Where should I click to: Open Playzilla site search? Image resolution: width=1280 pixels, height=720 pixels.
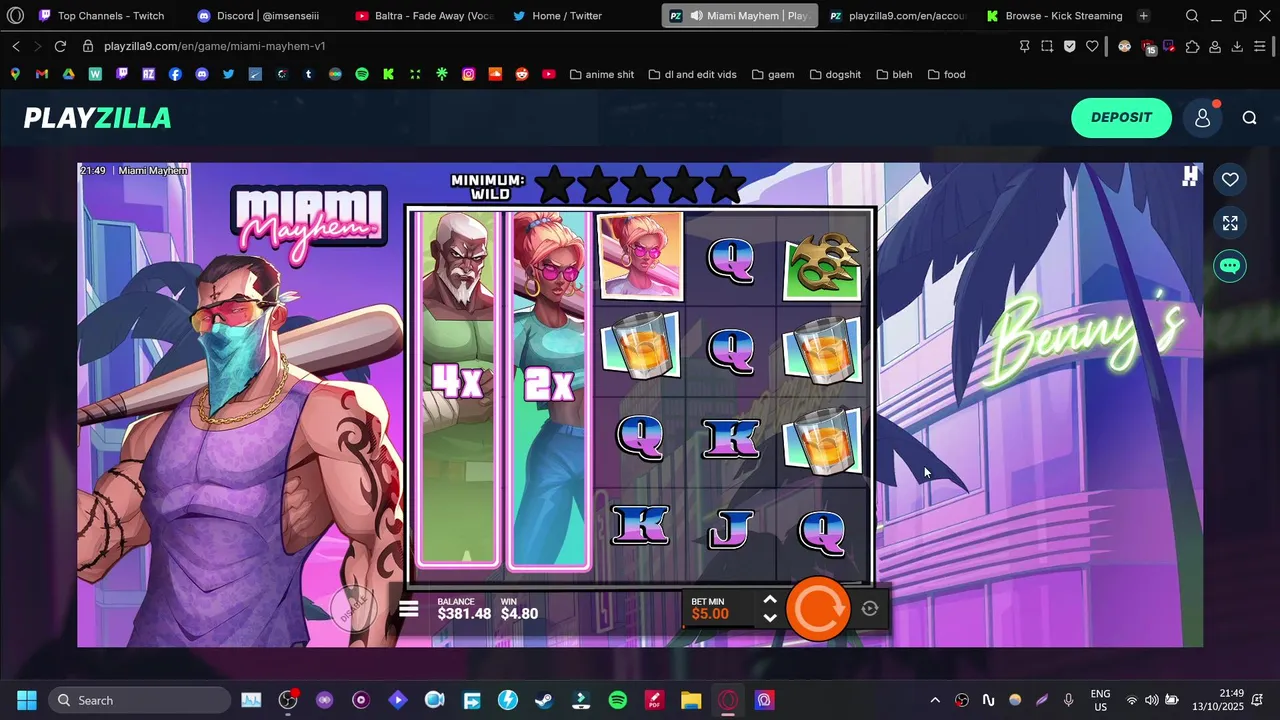coord(1249,118)
